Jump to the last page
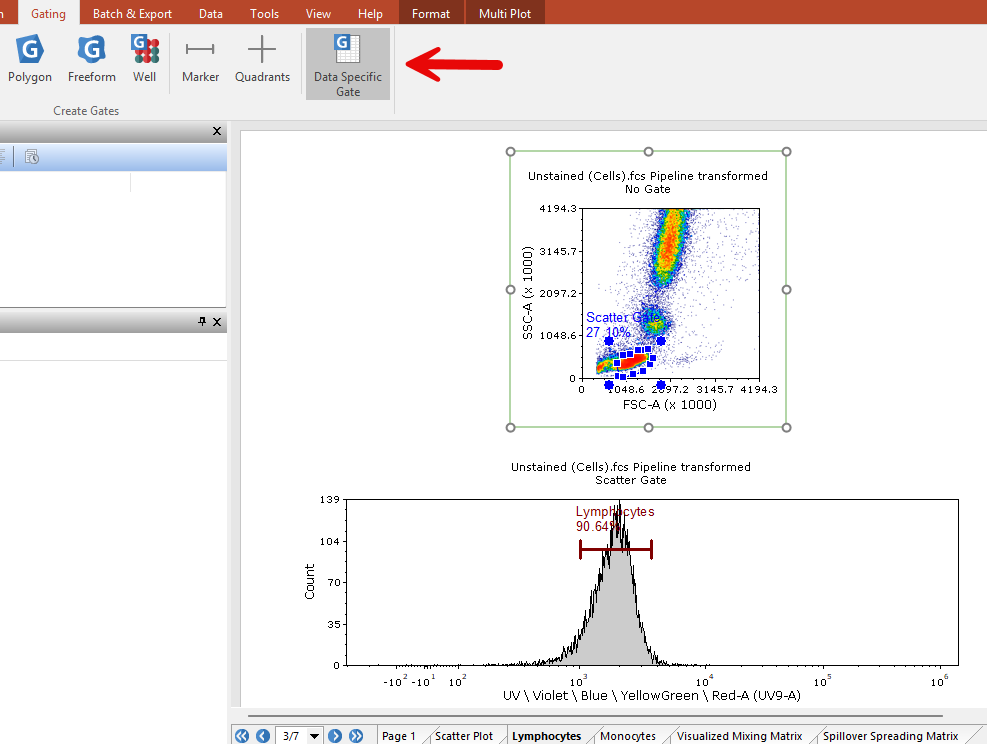The height and width of the screenshot is (744, 987). pos(356,736)
